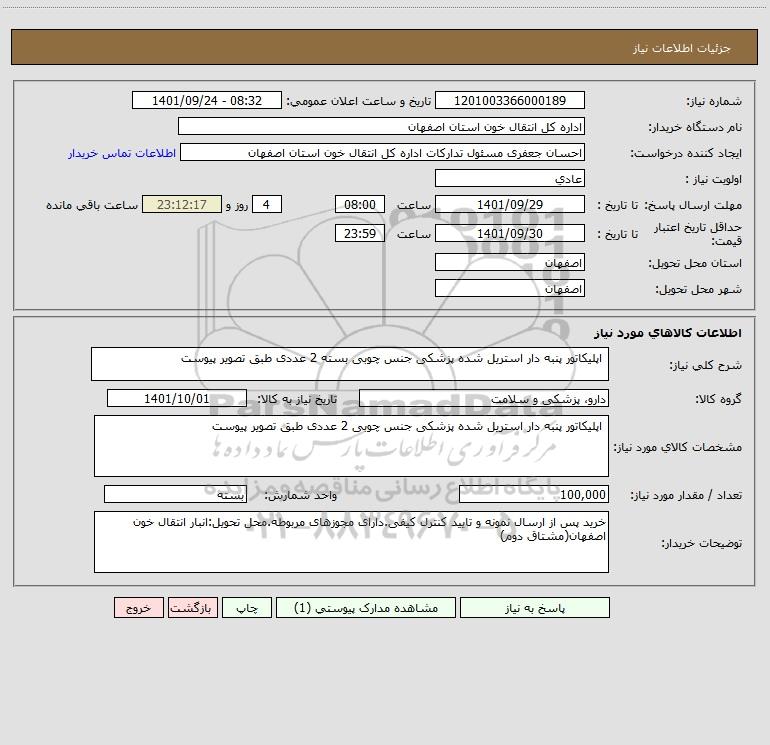Click the remaining time counter 23:12:17
770x745 pixels.
pyautogui.click(x=182, y=204)
